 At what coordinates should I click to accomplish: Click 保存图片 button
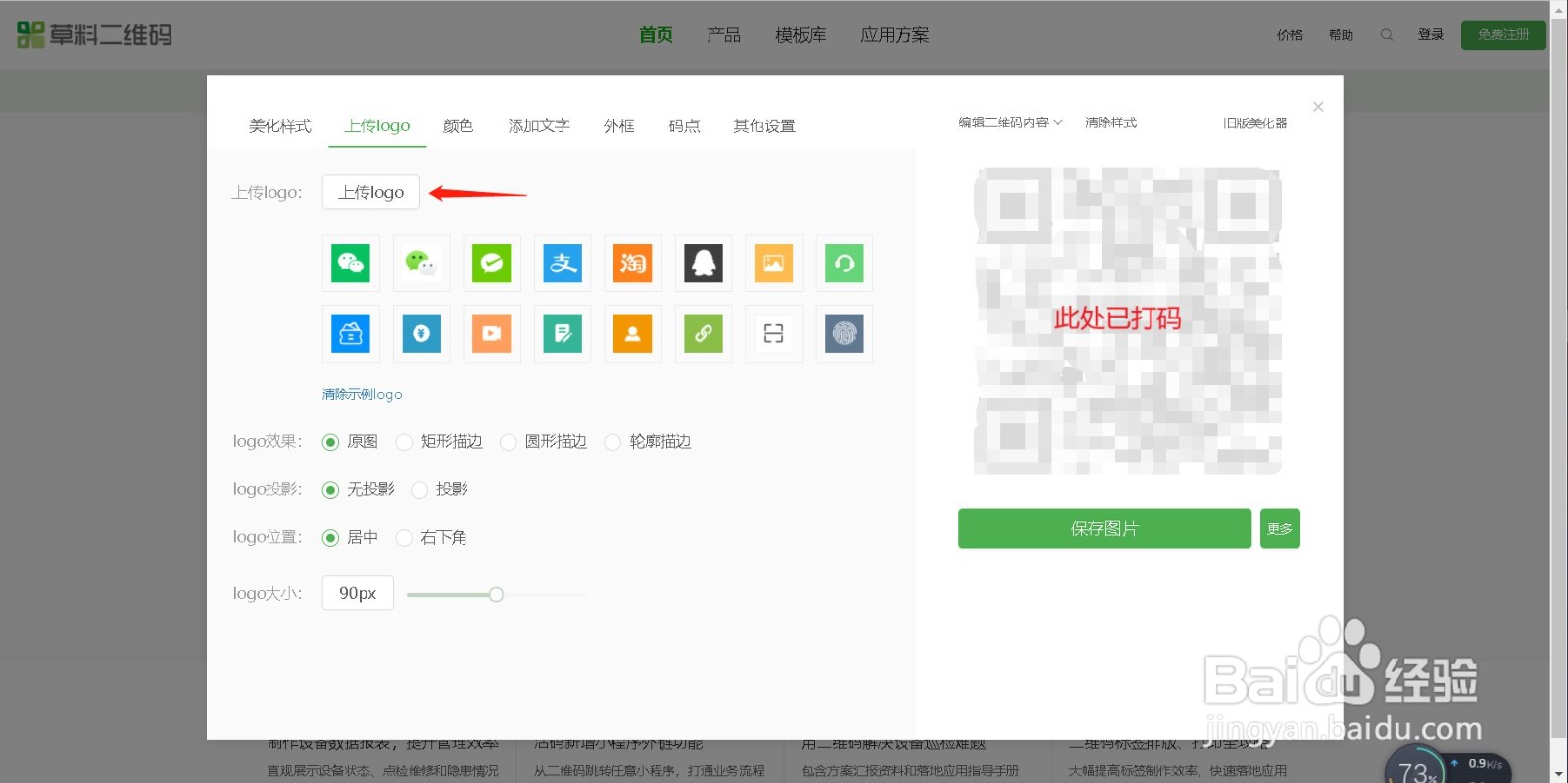[1104, 528]
